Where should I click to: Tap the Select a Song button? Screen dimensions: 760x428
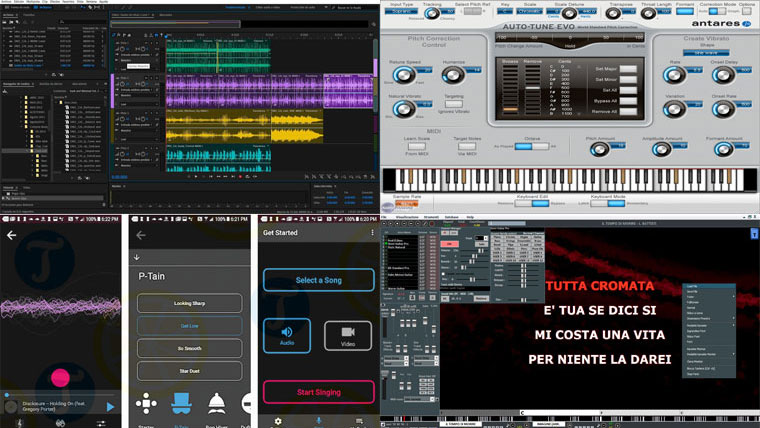pyautogui.click(x=318, y=280)
